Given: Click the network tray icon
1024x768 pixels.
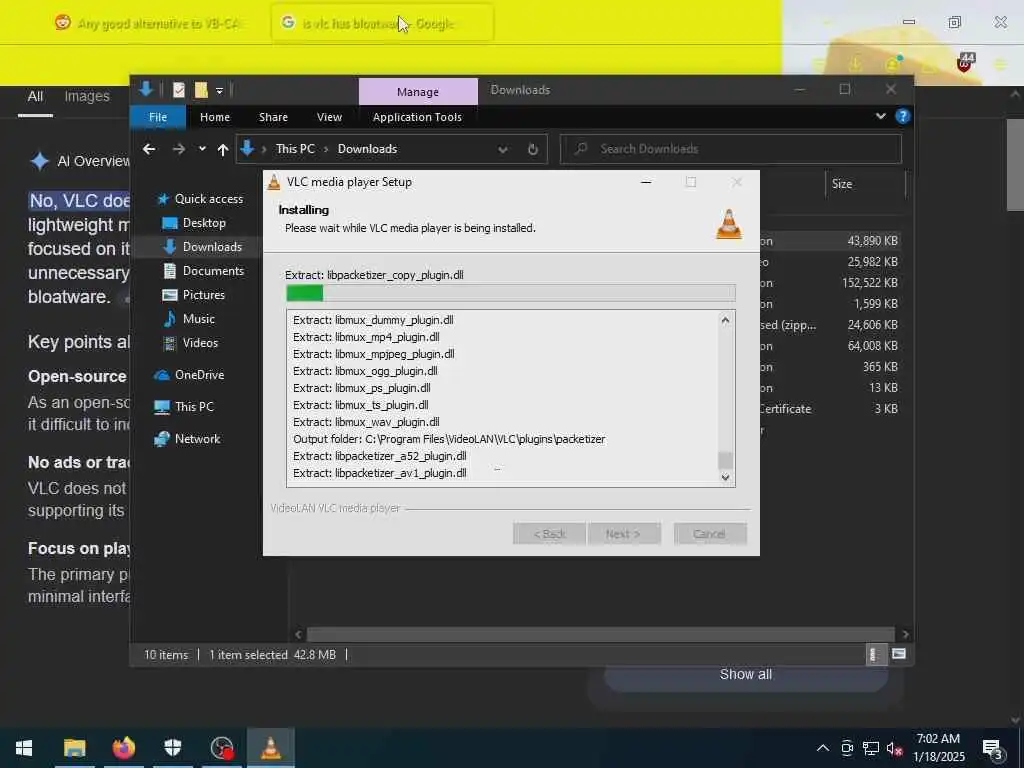Looking at the screenshot, I should pyautogui.click(x=871, y=748).
